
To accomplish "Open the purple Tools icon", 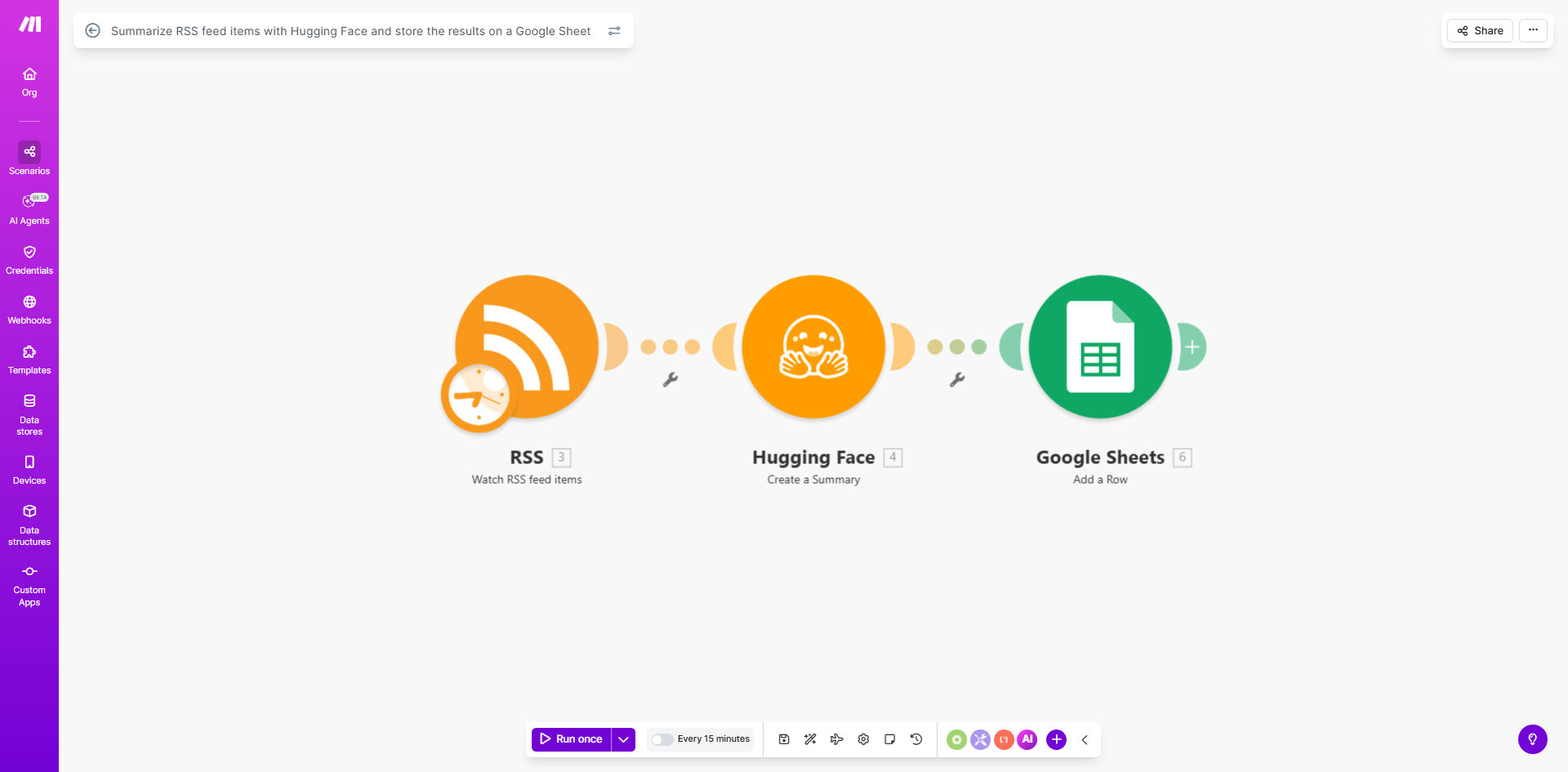I will pyautogui.click(x=980, y=739).
